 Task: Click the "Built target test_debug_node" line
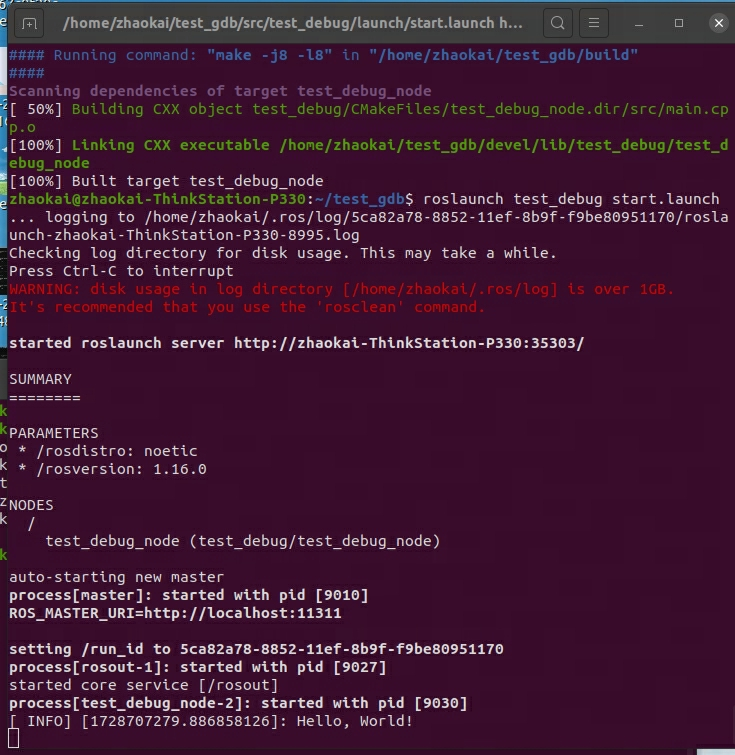click(x=166, y=182)
